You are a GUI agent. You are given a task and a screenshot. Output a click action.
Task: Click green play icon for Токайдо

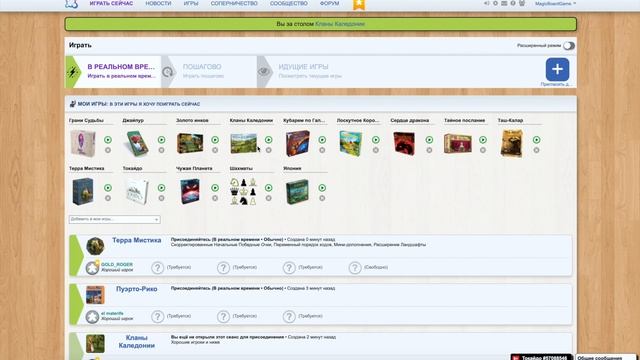click(161, 188)
